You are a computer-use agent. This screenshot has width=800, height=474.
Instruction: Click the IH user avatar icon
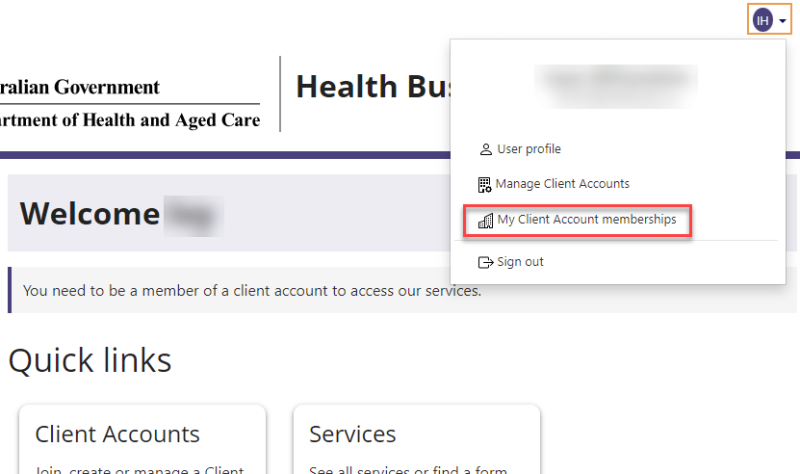click(763, 20)
